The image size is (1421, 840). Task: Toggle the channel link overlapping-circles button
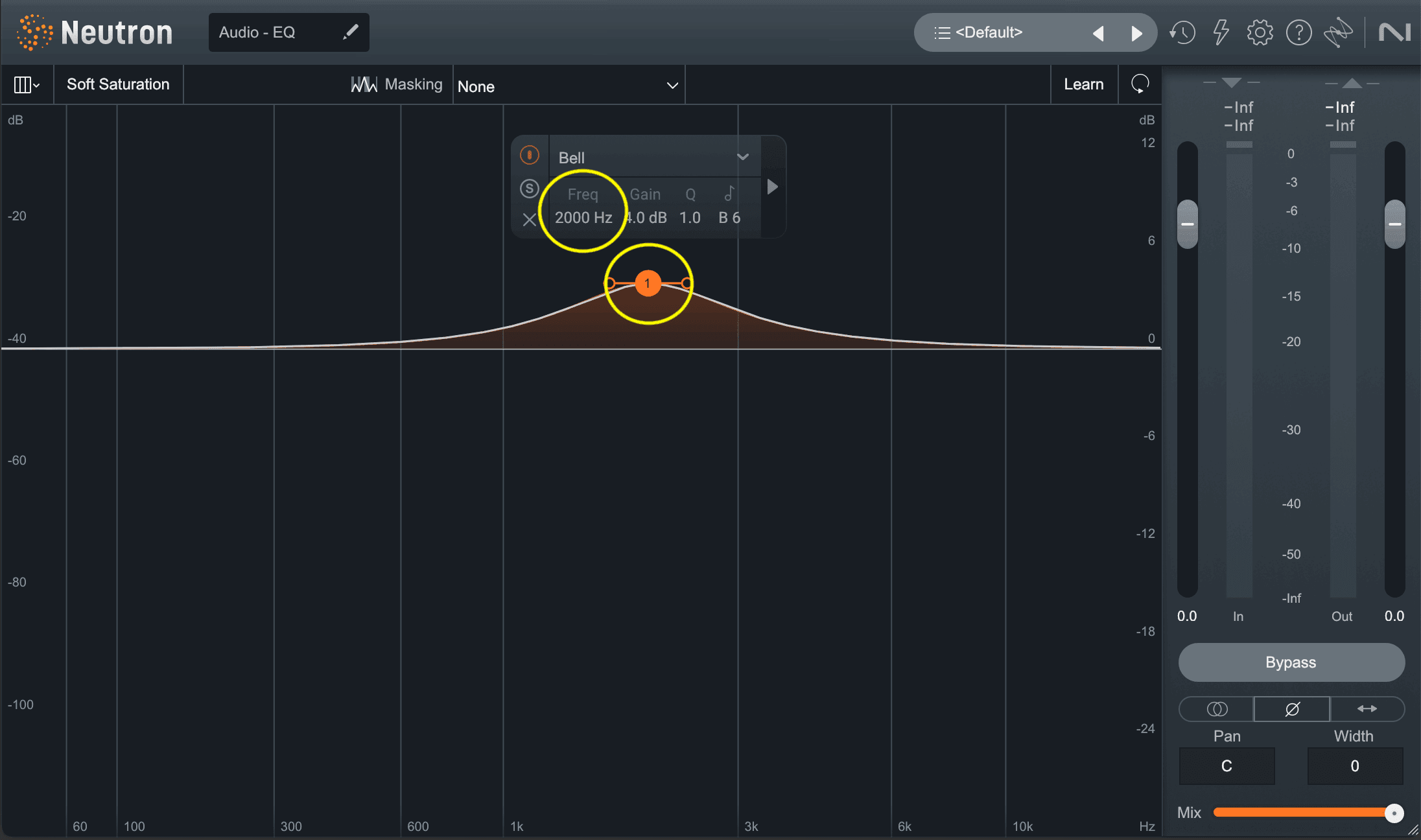click(1217, 709)
